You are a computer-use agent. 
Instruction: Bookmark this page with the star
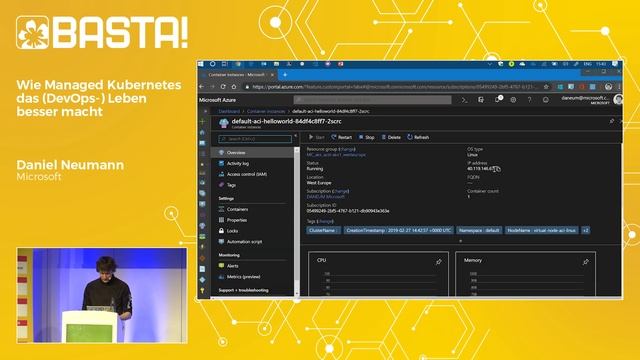[546, 87]
